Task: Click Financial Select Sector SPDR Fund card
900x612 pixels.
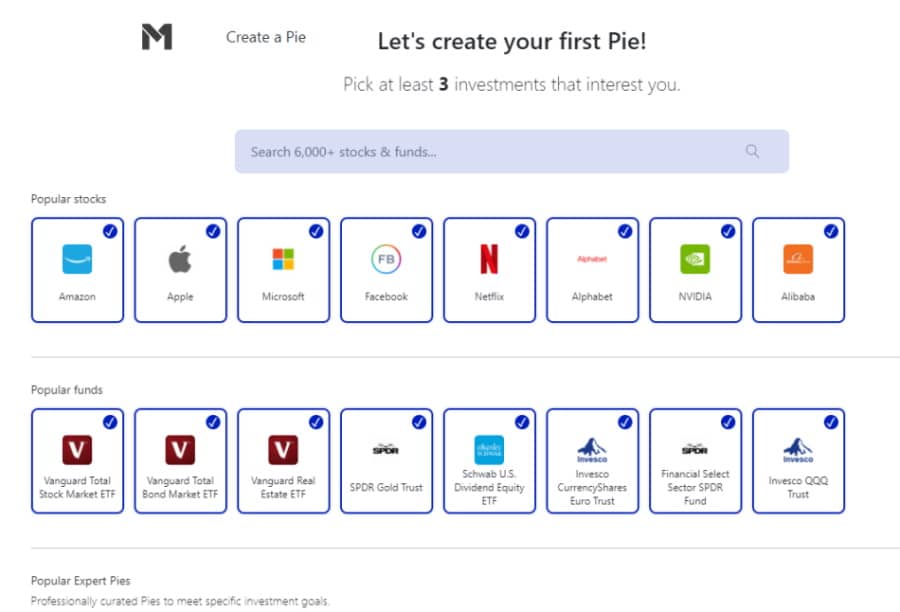Action: 695,461
